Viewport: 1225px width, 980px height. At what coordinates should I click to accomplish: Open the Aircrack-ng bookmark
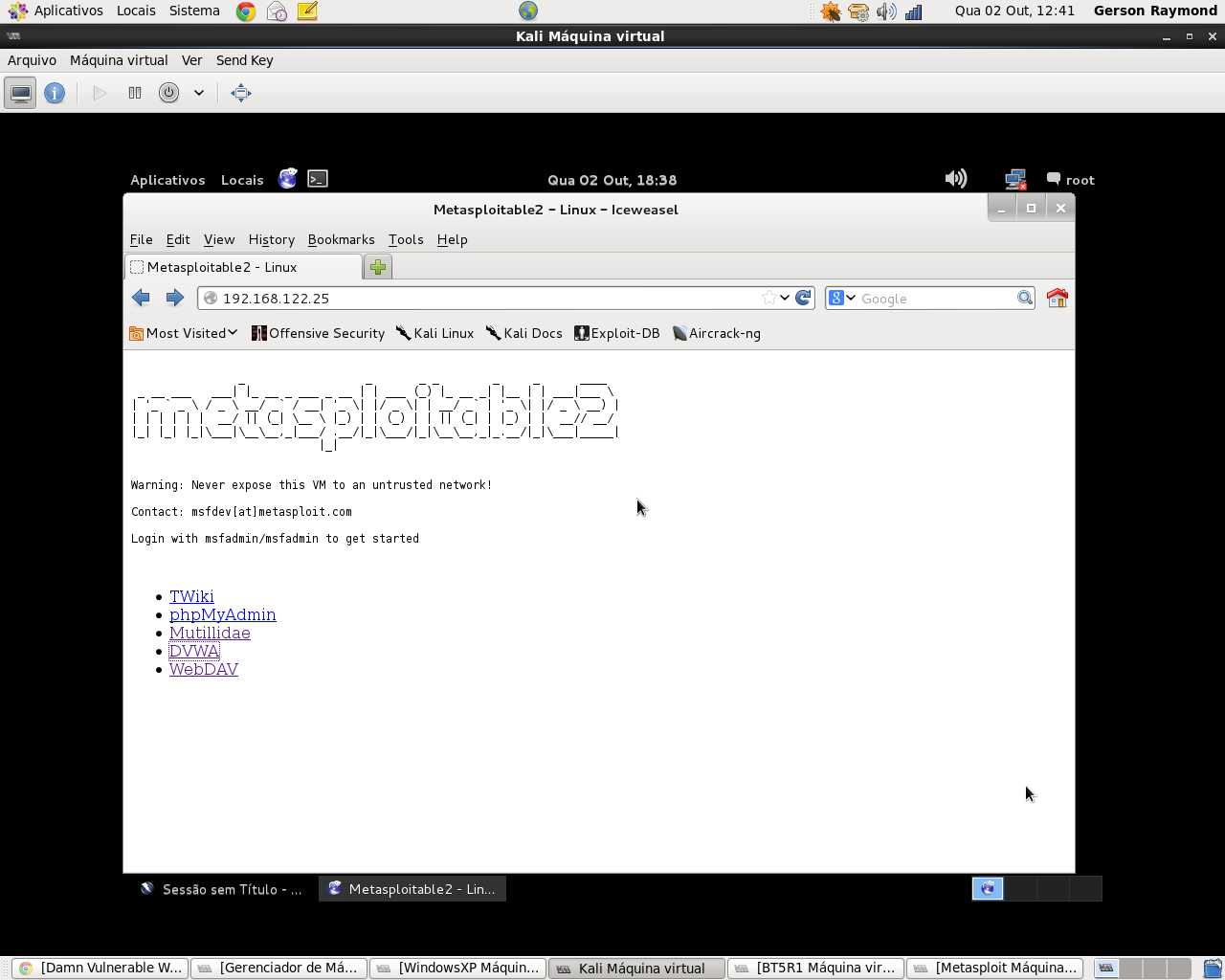point(717,333)
